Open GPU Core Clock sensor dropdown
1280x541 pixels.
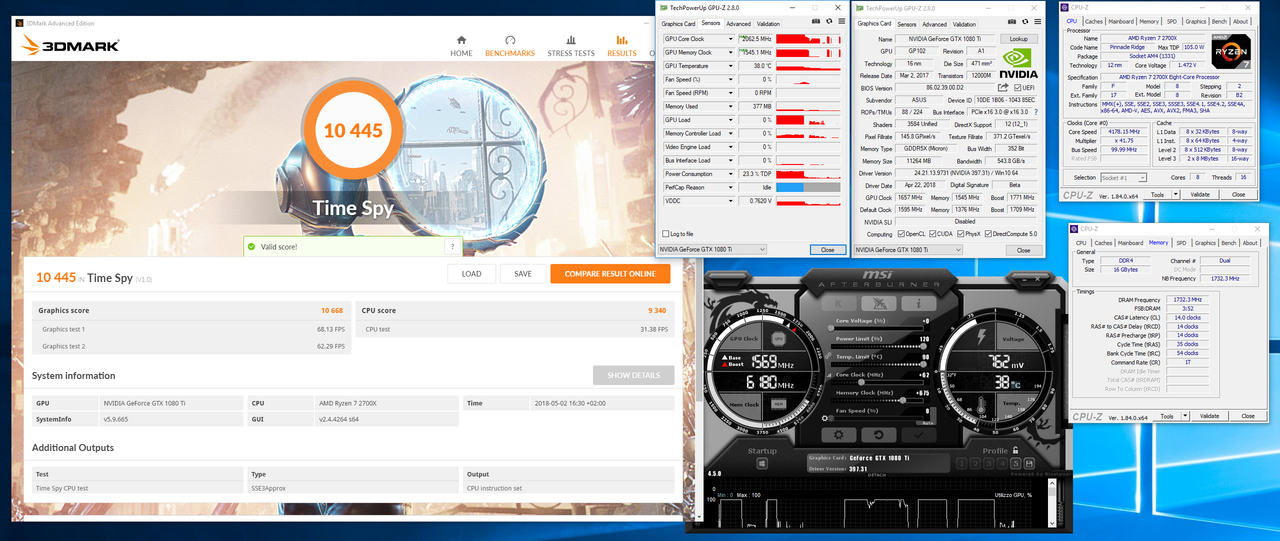pyautogui.click(x=731, y=39)
